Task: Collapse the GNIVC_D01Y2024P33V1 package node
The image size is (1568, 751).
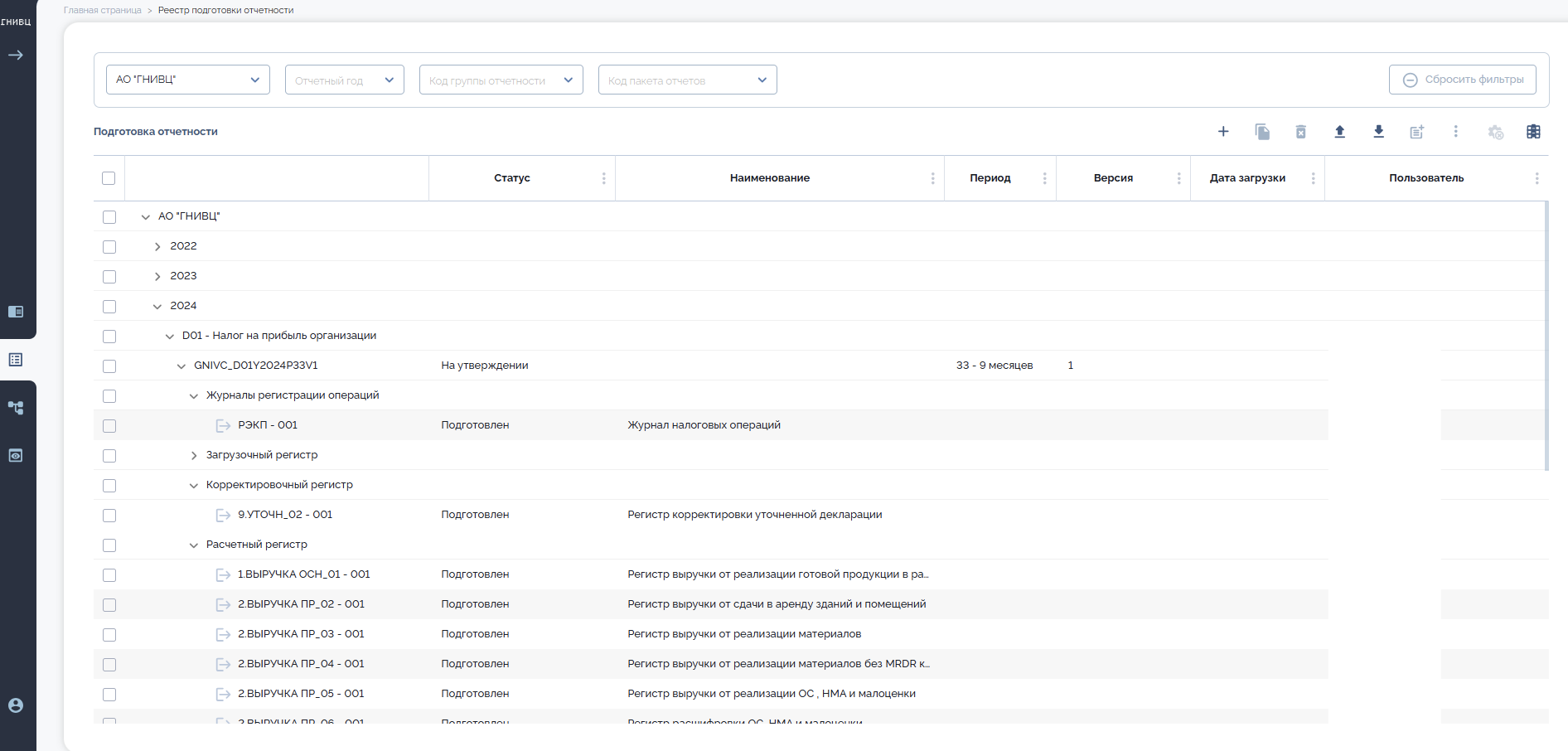Action: click(x=181, y=366)
